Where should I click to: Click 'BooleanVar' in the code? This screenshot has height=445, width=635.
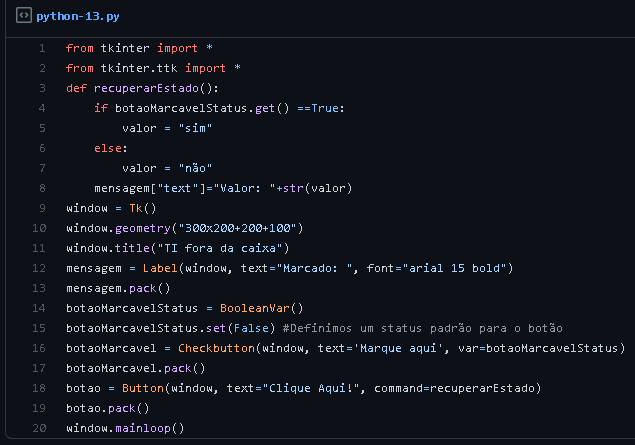[x=255, y=308]
